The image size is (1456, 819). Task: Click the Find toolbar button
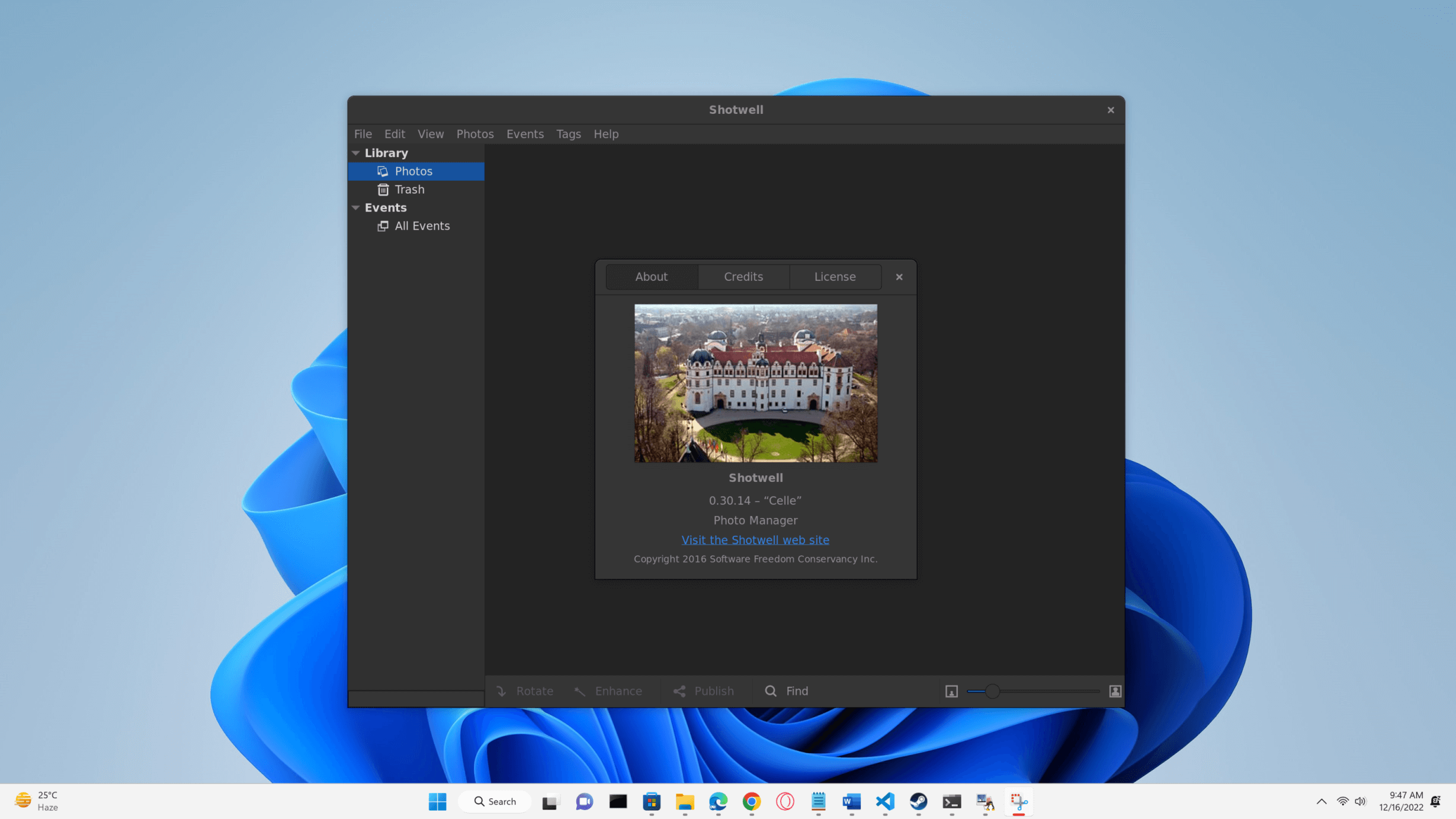(787, 691)
